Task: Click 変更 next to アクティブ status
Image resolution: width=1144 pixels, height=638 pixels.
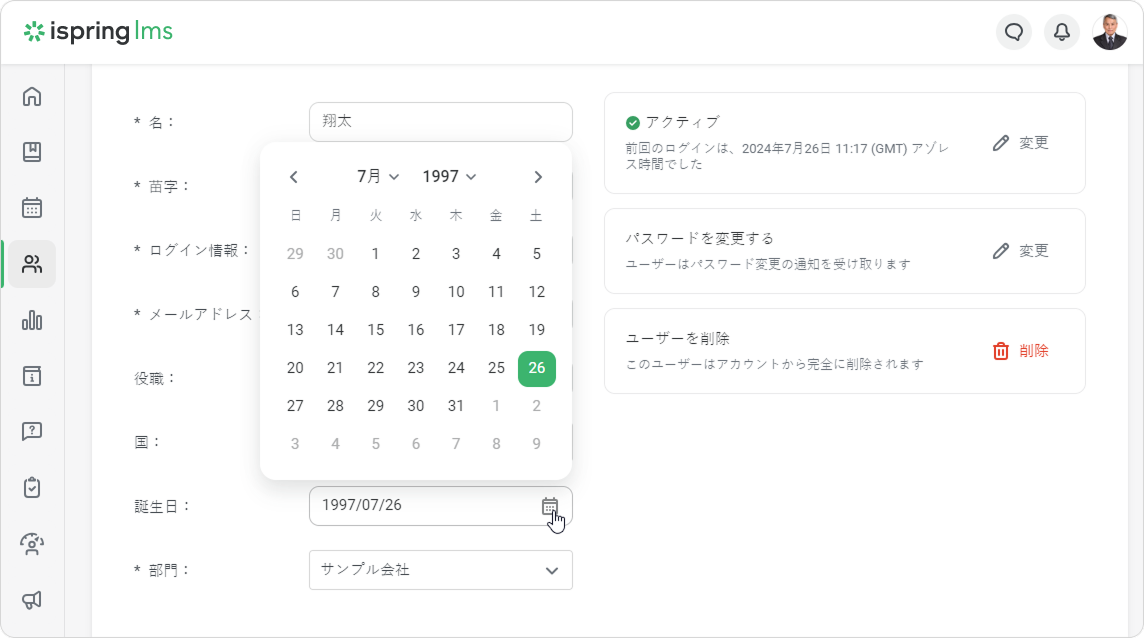Action: pyautogui.click(x=1021, y=143)
